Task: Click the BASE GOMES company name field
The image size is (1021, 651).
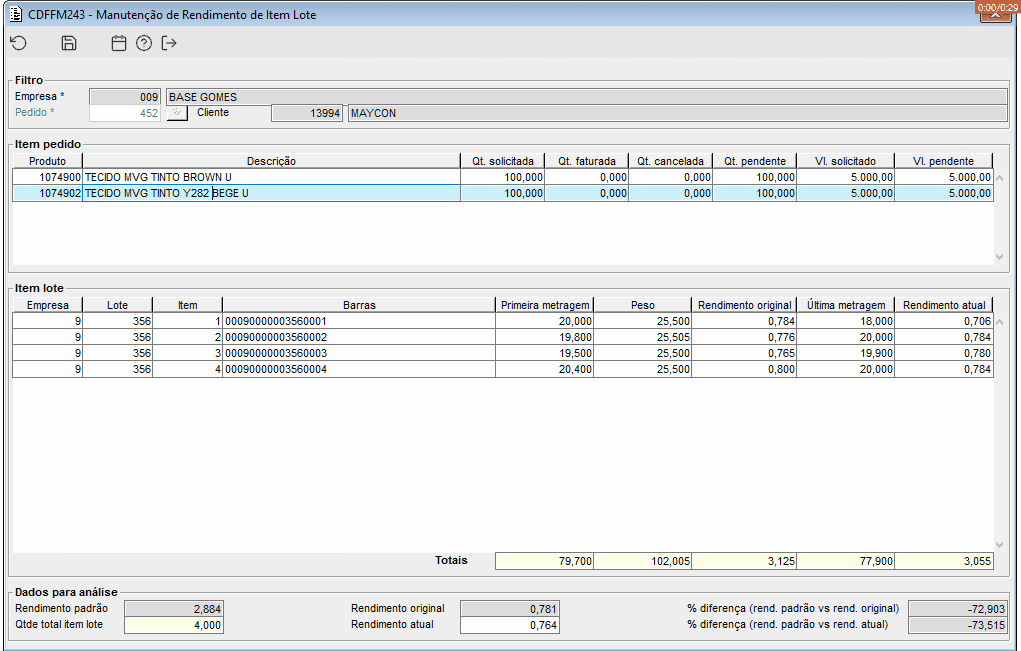Action: [x=587, y=97]
